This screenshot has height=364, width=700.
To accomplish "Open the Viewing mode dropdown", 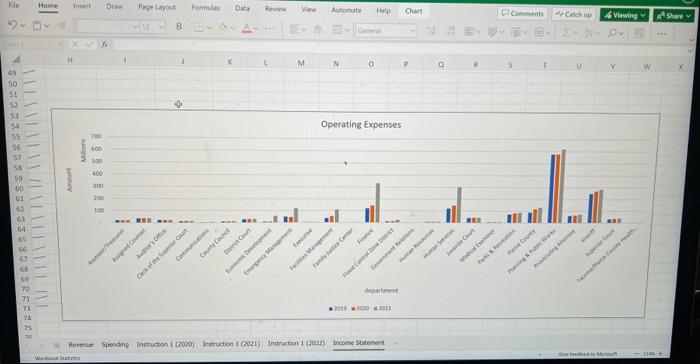I will (624, 15).
